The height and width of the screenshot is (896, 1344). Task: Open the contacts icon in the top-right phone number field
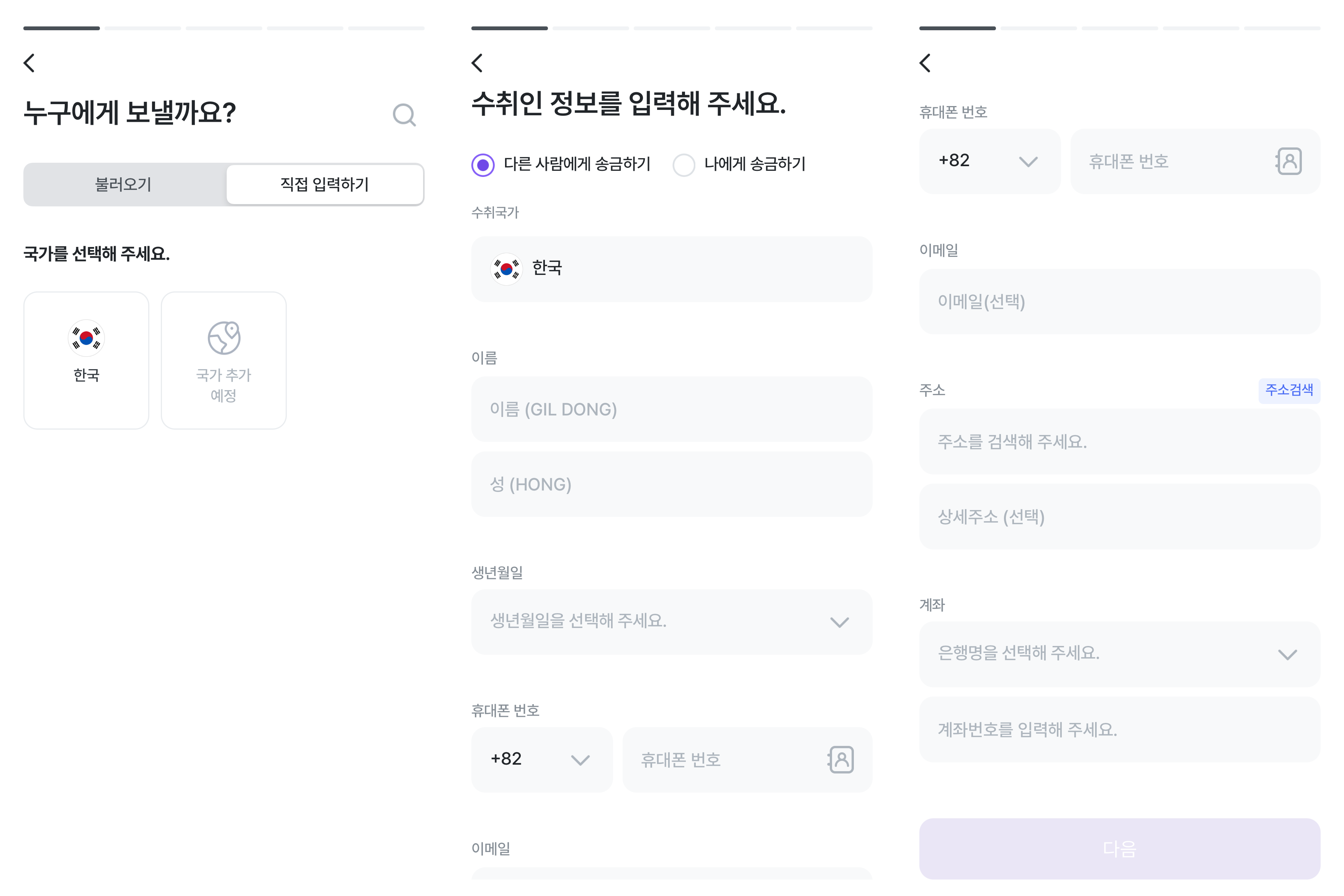(x=1288, y=161)
